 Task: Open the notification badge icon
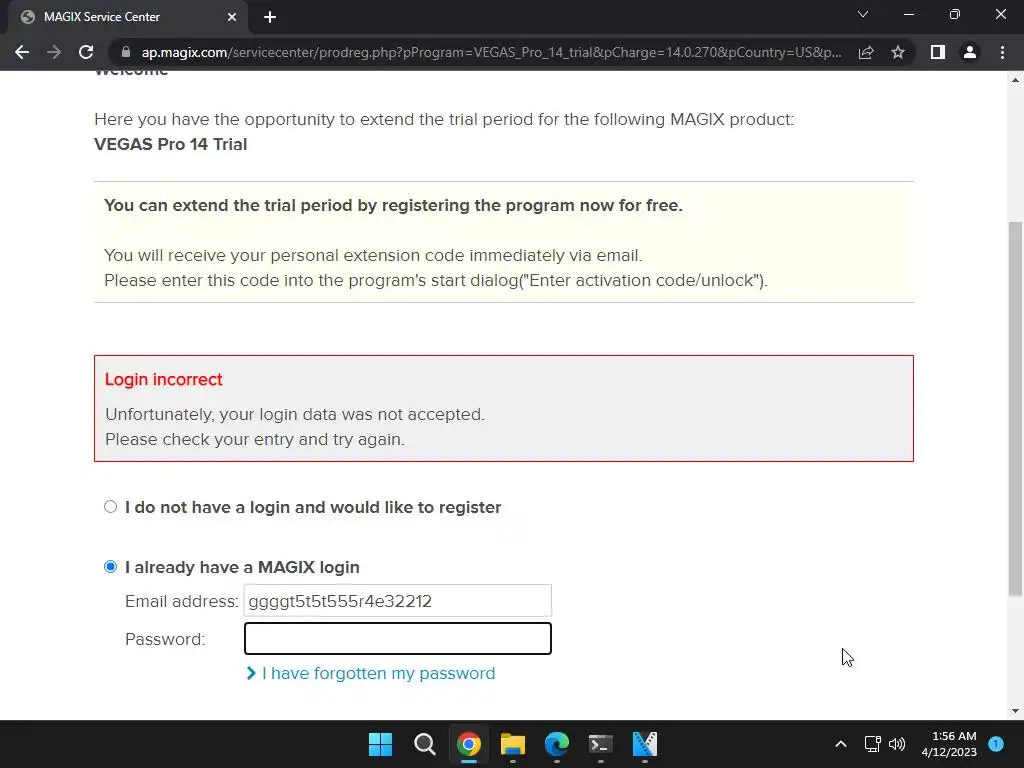click(996, 743)
